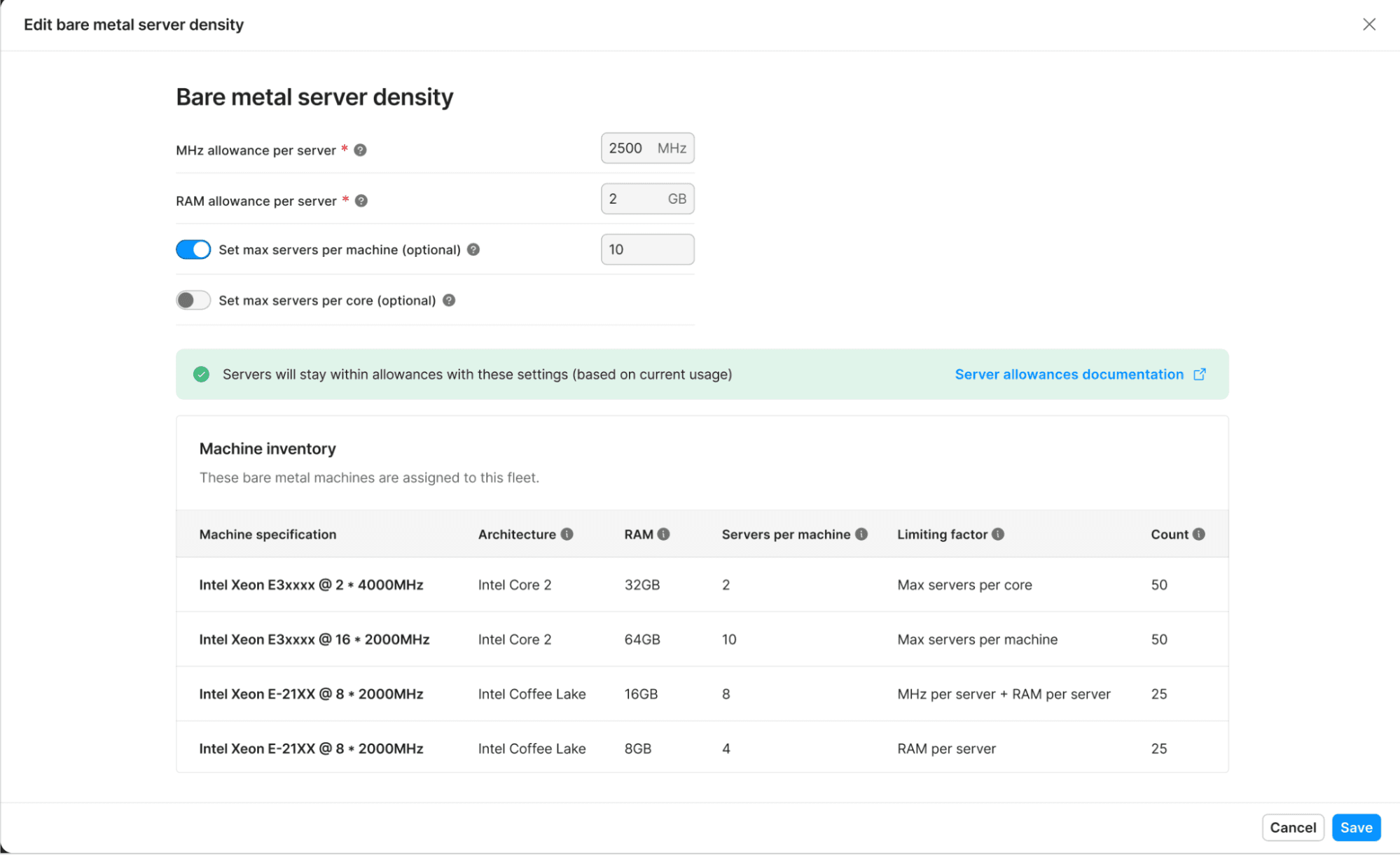
Task: Enable the max servers per core toggle
Action: (193, 300)
